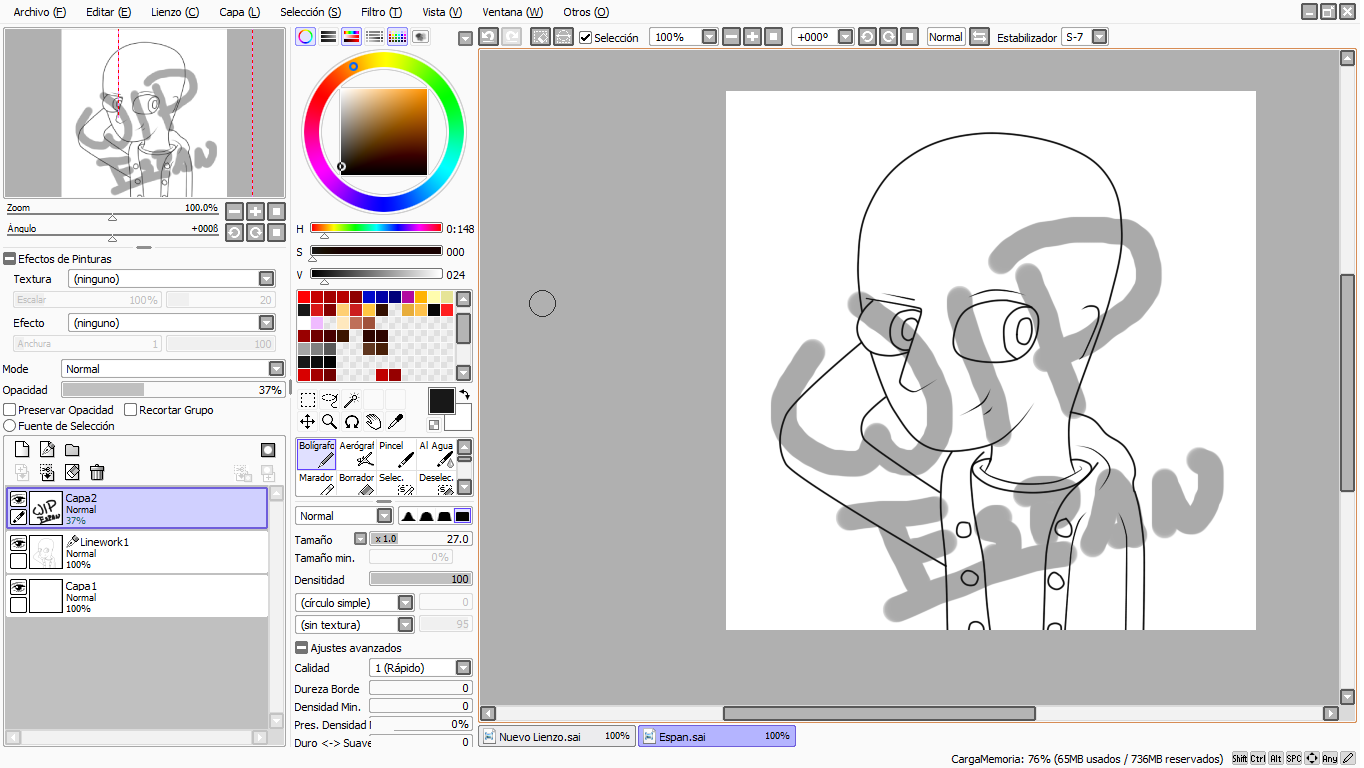Enable the Preservar Opacidad checkbox
The width and height of the screenshot is (1364, 768).
tap(10, 410)
